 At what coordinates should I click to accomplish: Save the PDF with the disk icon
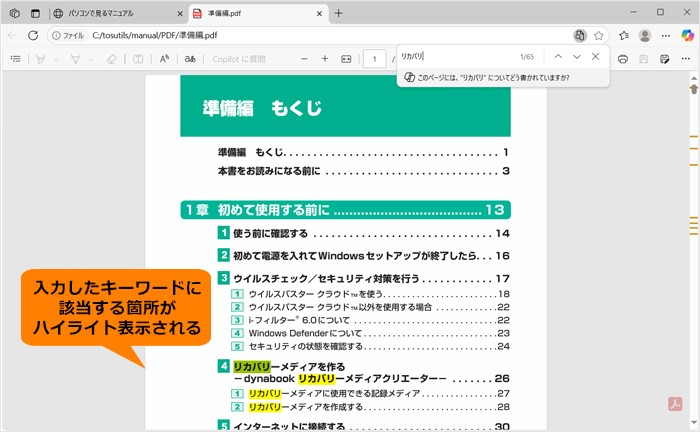tap(643, 59)
